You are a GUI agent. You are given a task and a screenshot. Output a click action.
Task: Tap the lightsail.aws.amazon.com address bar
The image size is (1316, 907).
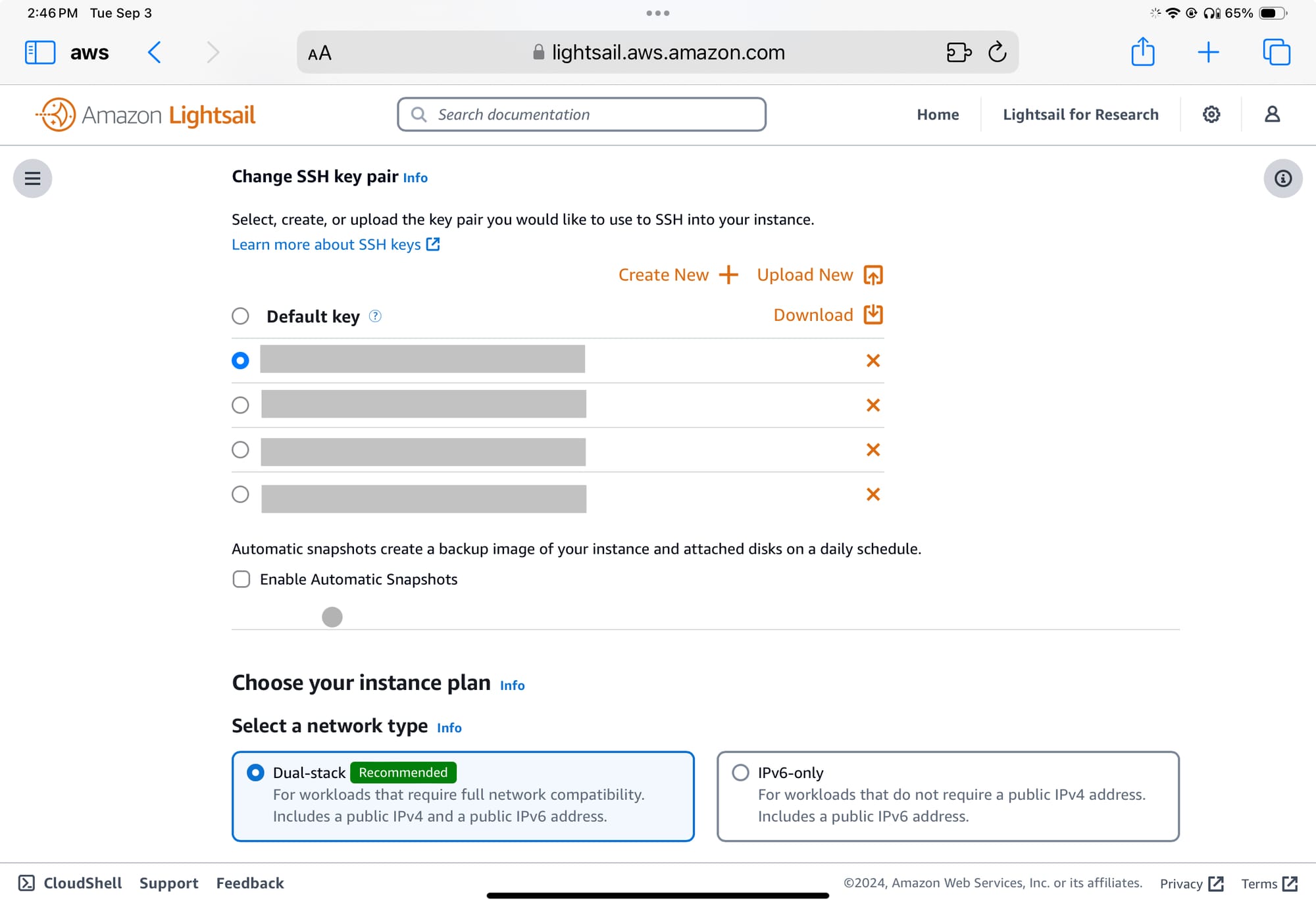click(x=658, y=53)
